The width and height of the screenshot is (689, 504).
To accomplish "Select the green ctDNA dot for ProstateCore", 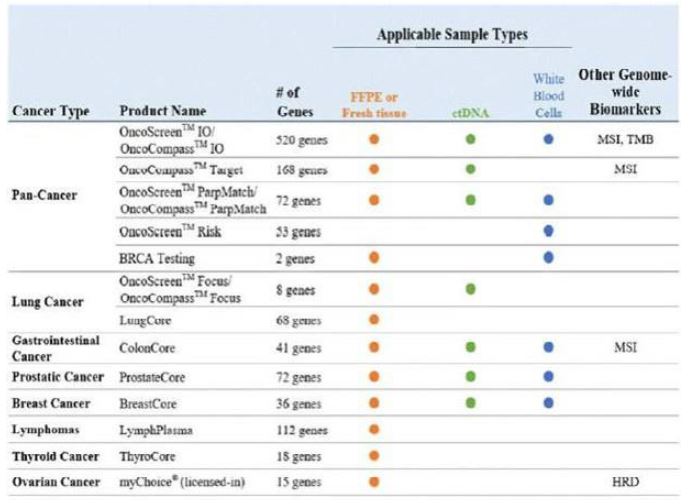I will (x=470, y=377).
